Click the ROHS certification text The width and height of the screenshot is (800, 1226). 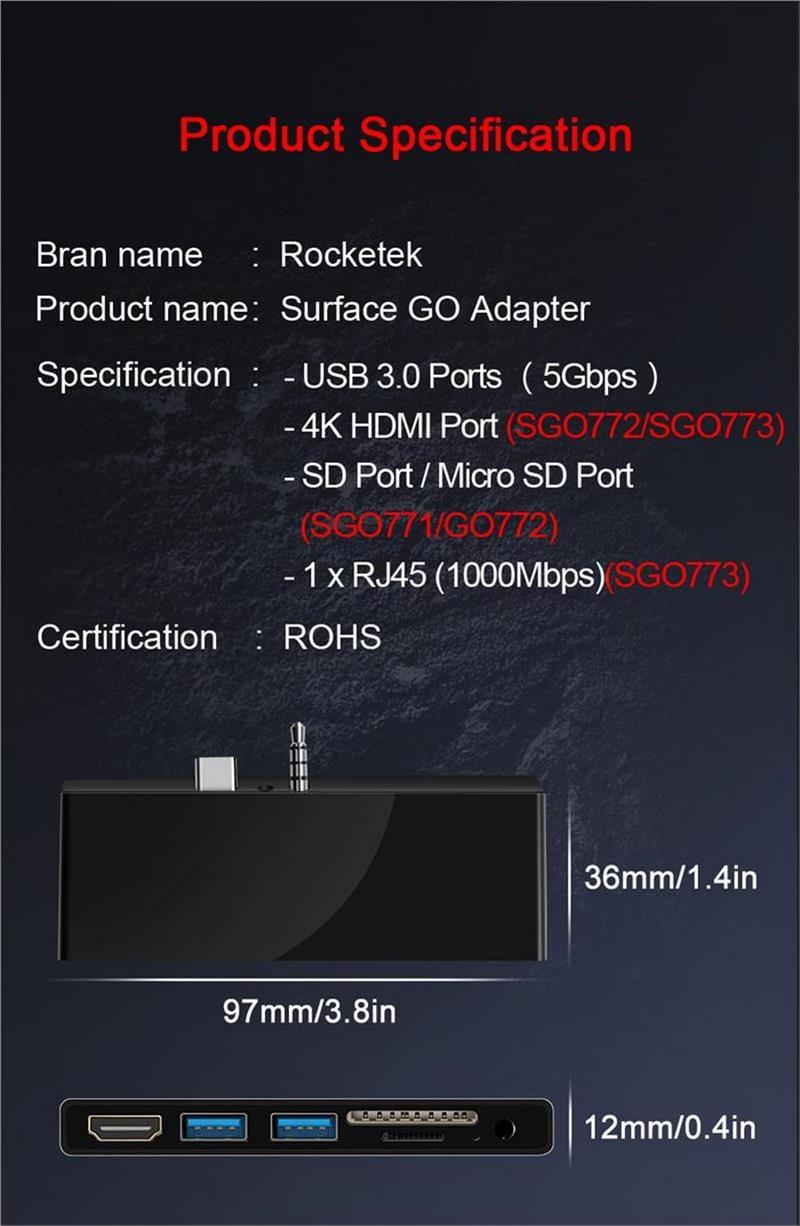click(x=332, y=637)
